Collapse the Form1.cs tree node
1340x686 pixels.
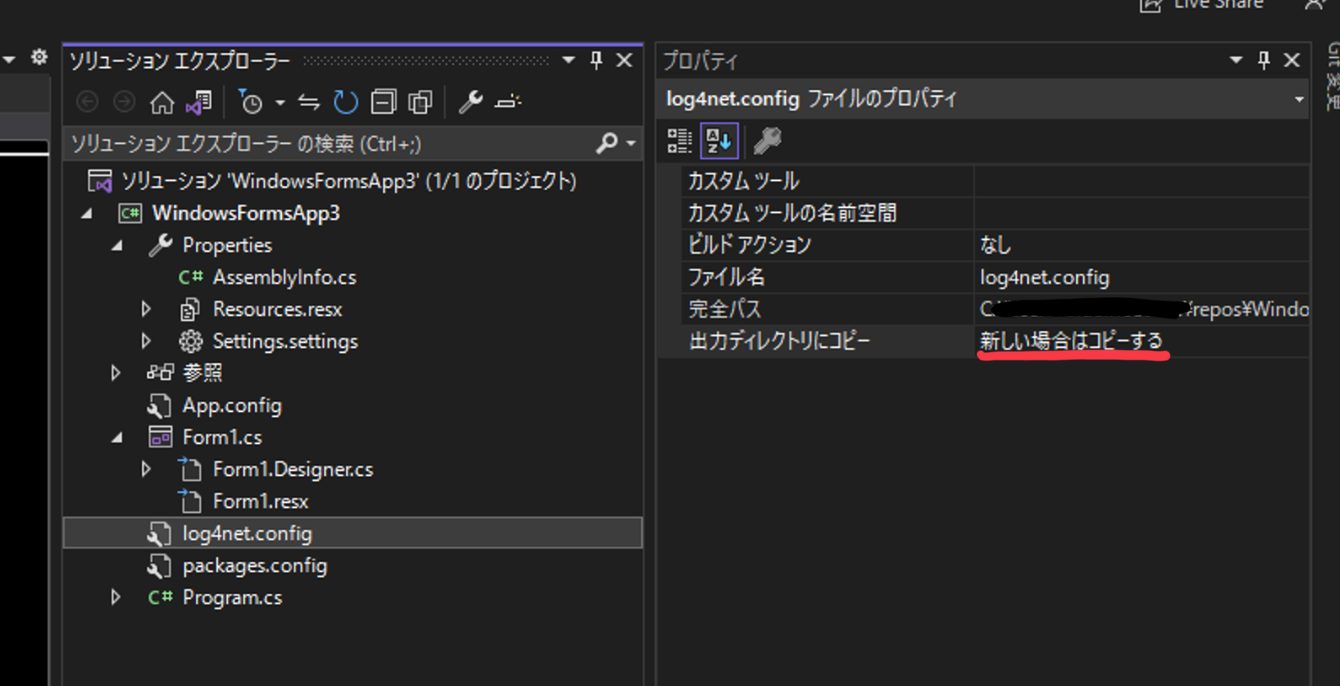(x=115, y=436)
